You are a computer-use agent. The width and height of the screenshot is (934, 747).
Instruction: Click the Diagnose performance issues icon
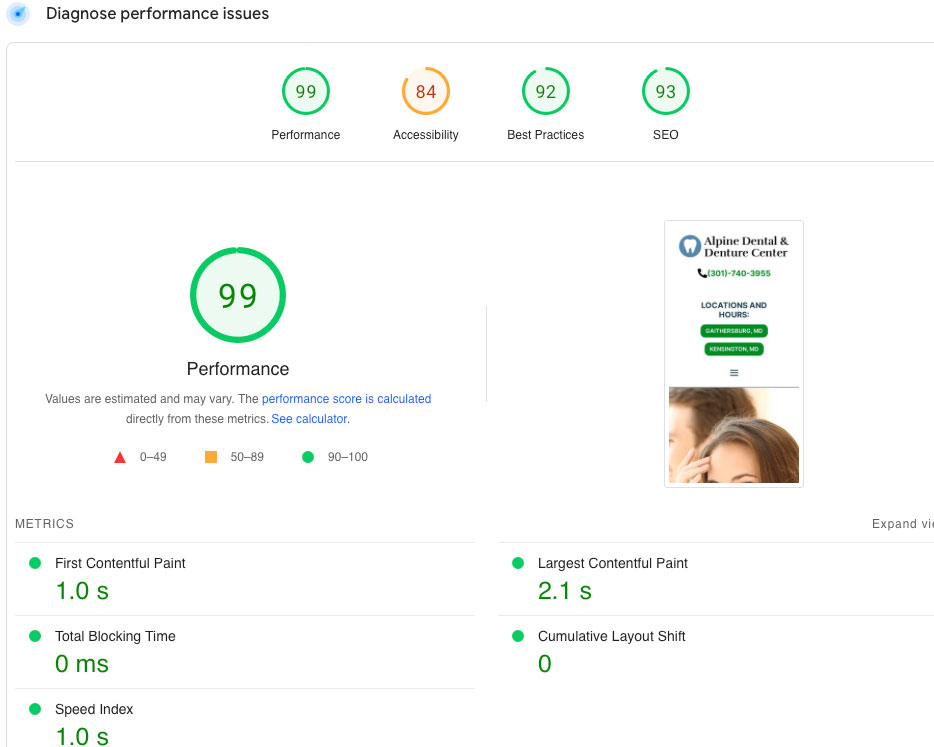point(18,14)
